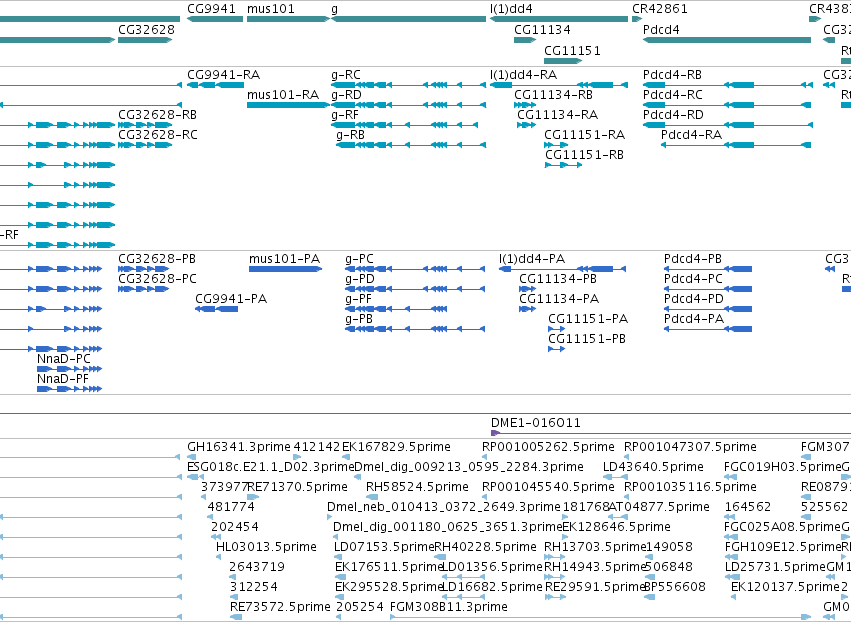Select the CG11151-PB protein label
851x622 pixels.
pyautogui.click(x=587, y=339)
